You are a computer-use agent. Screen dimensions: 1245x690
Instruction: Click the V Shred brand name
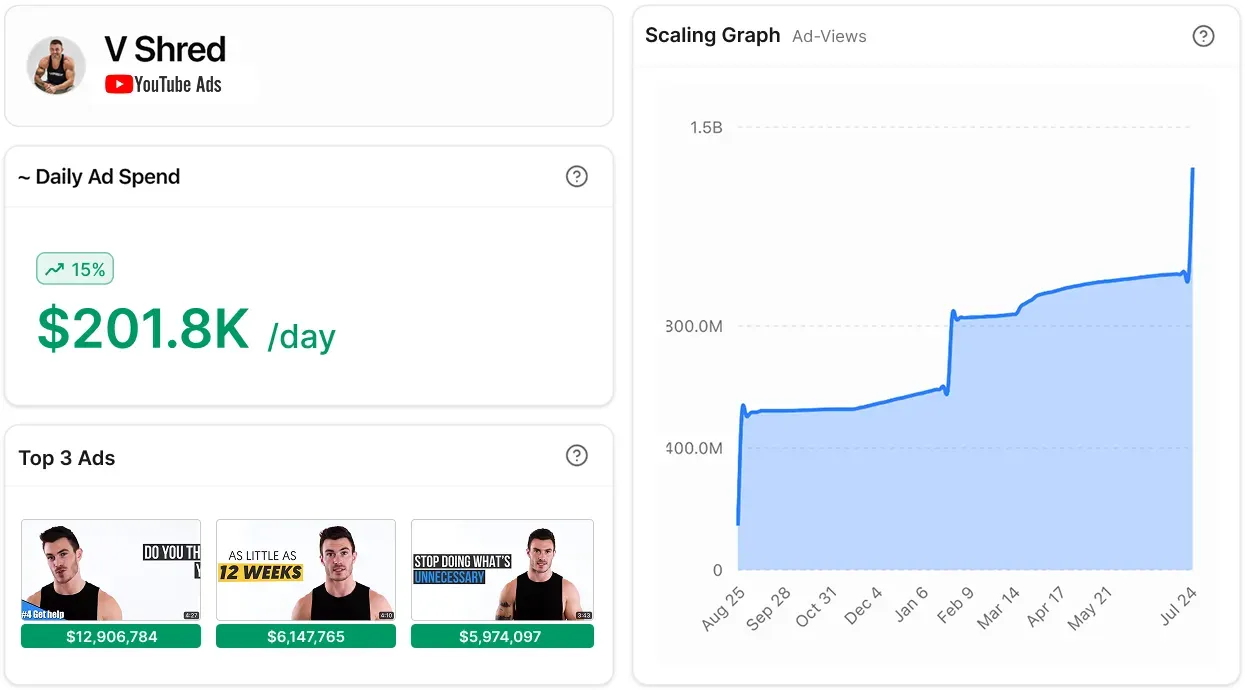(165, 49)
